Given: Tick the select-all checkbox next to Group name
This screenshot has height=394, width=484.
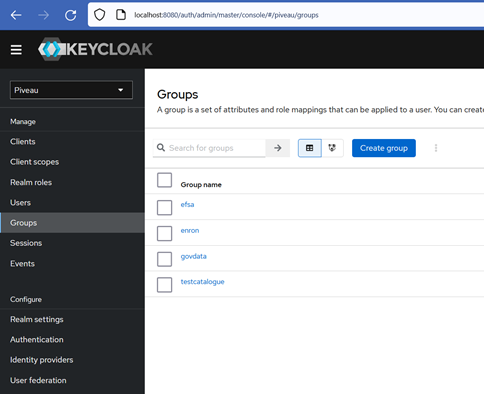Looking at the screenshot, I should point(164,180).
